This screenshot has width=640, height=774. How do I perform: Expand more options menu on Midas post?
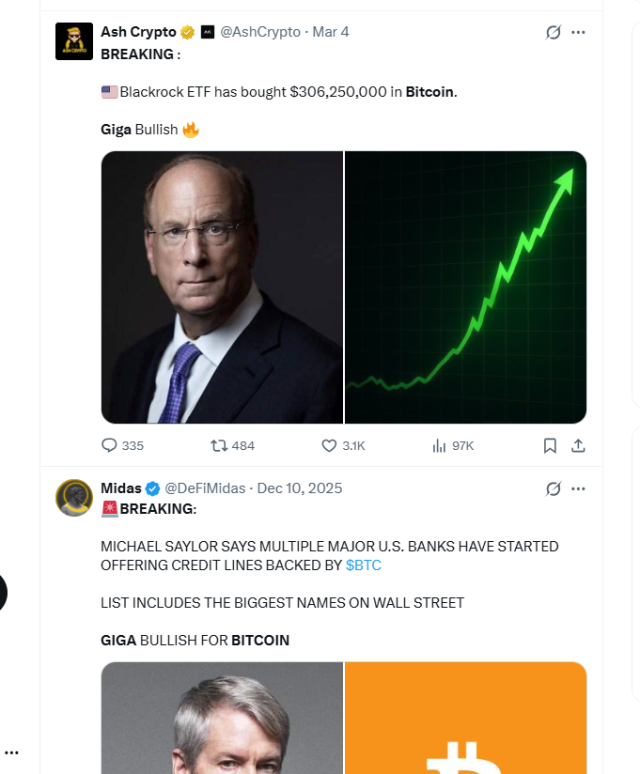click(578, 489)
